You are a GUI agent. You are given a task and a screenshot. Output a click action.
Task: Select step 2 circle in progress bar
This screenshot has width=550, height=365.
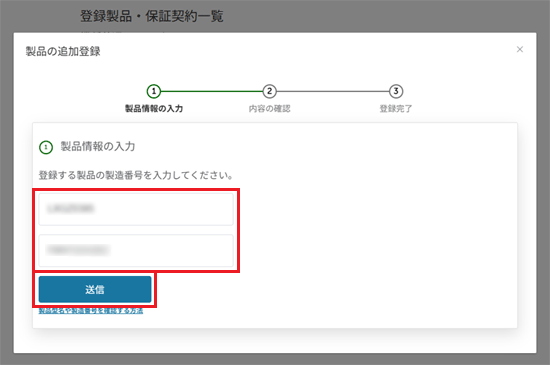coord(269,92)
